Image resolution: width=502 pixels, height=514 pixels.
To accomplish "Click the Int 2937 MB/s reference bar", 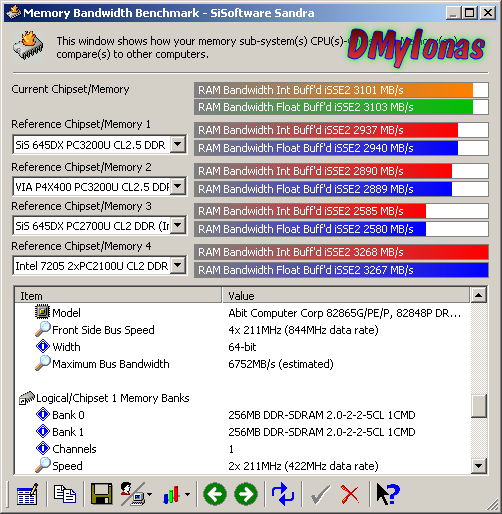I will click(341, 130).
